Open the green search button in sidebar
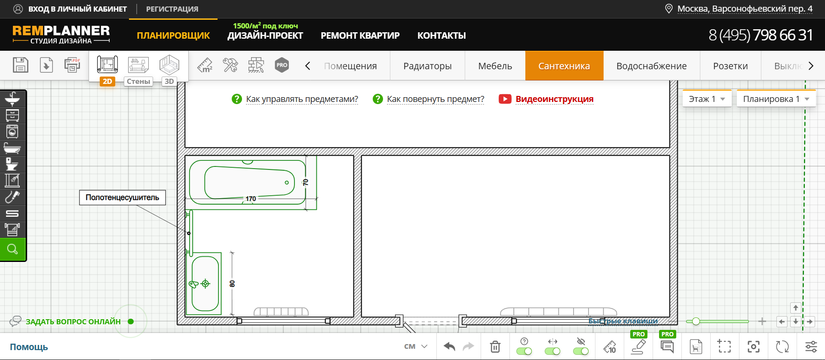The image size is (825, 360). (13, 249)
